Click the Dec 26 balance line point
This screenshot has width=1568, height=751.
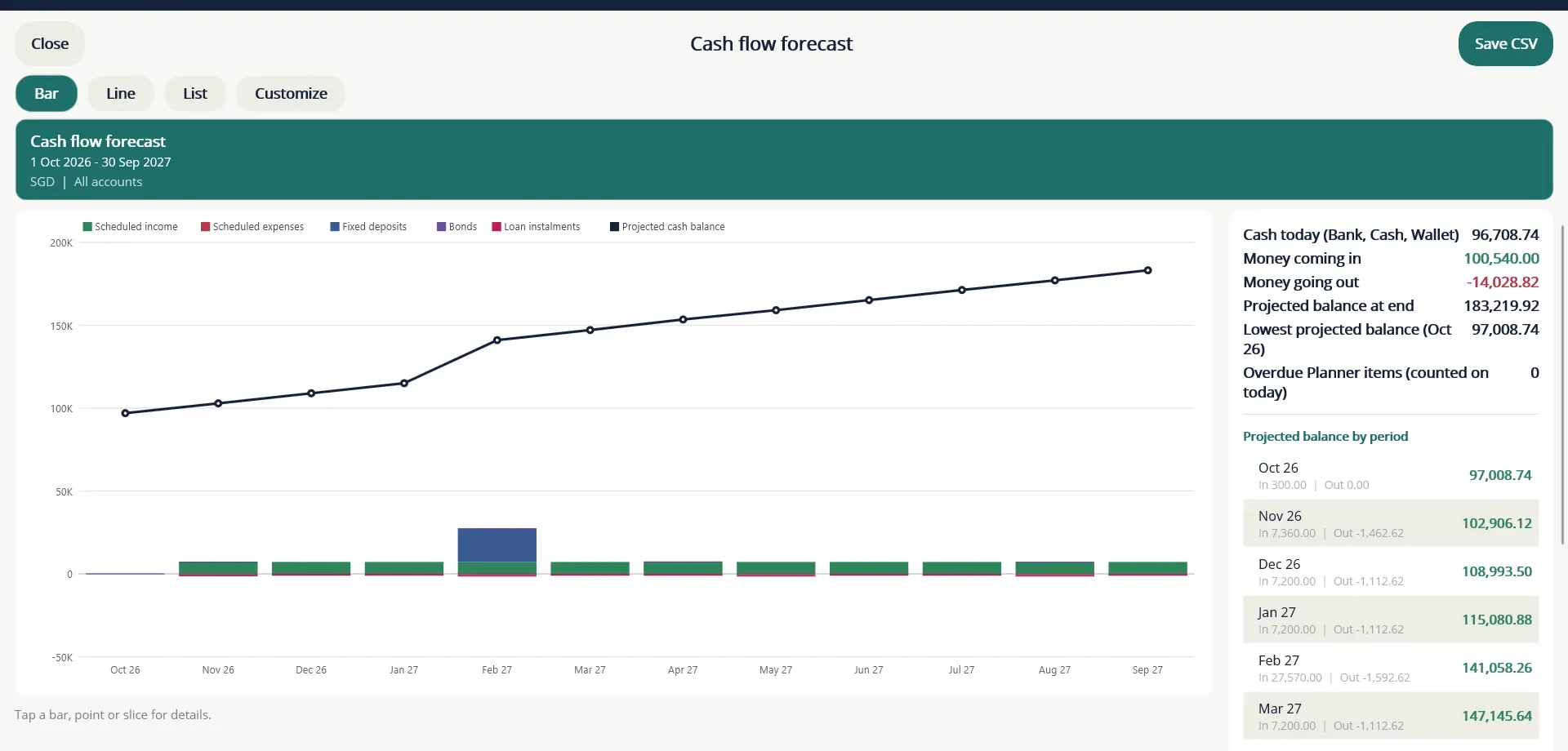(311, 393)
